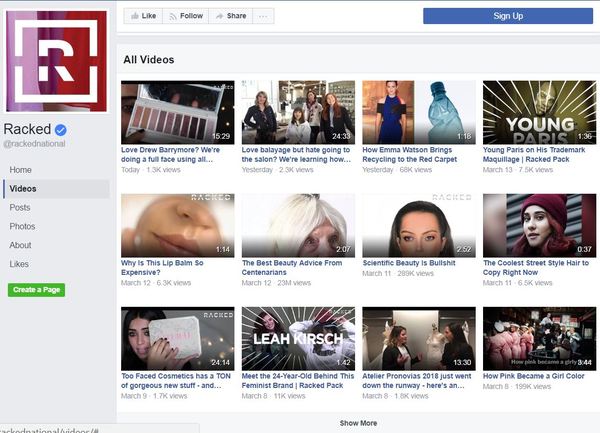
Task: Click the 'March 8 · 199K views' text
Action: click(517, 387)
